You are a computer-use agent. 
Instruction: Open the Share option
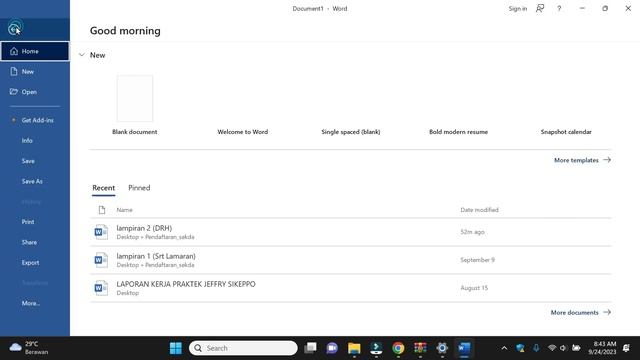coord(35,242)
